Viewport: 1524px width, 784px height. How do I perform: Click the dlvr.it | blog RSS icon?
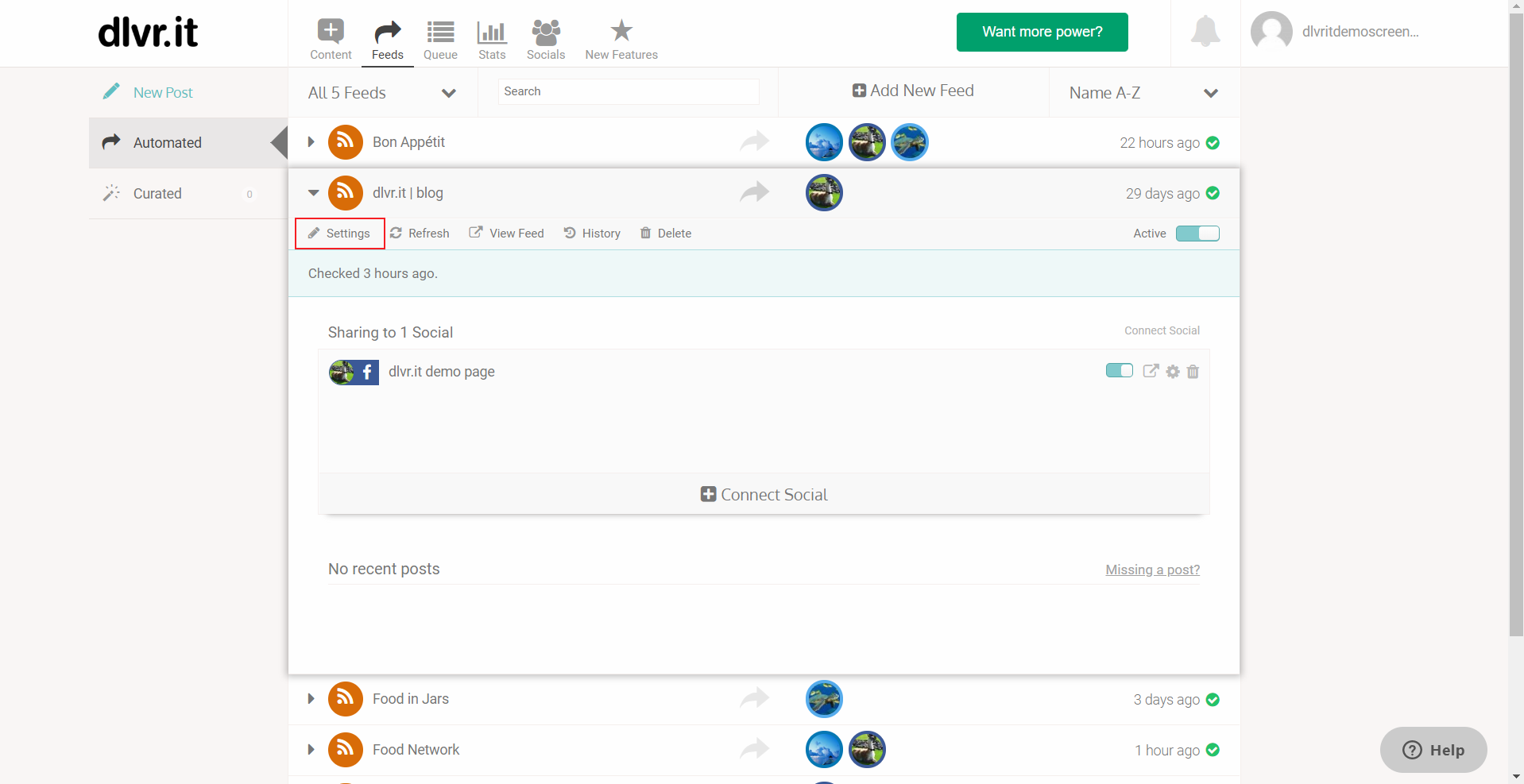[346, 193]
